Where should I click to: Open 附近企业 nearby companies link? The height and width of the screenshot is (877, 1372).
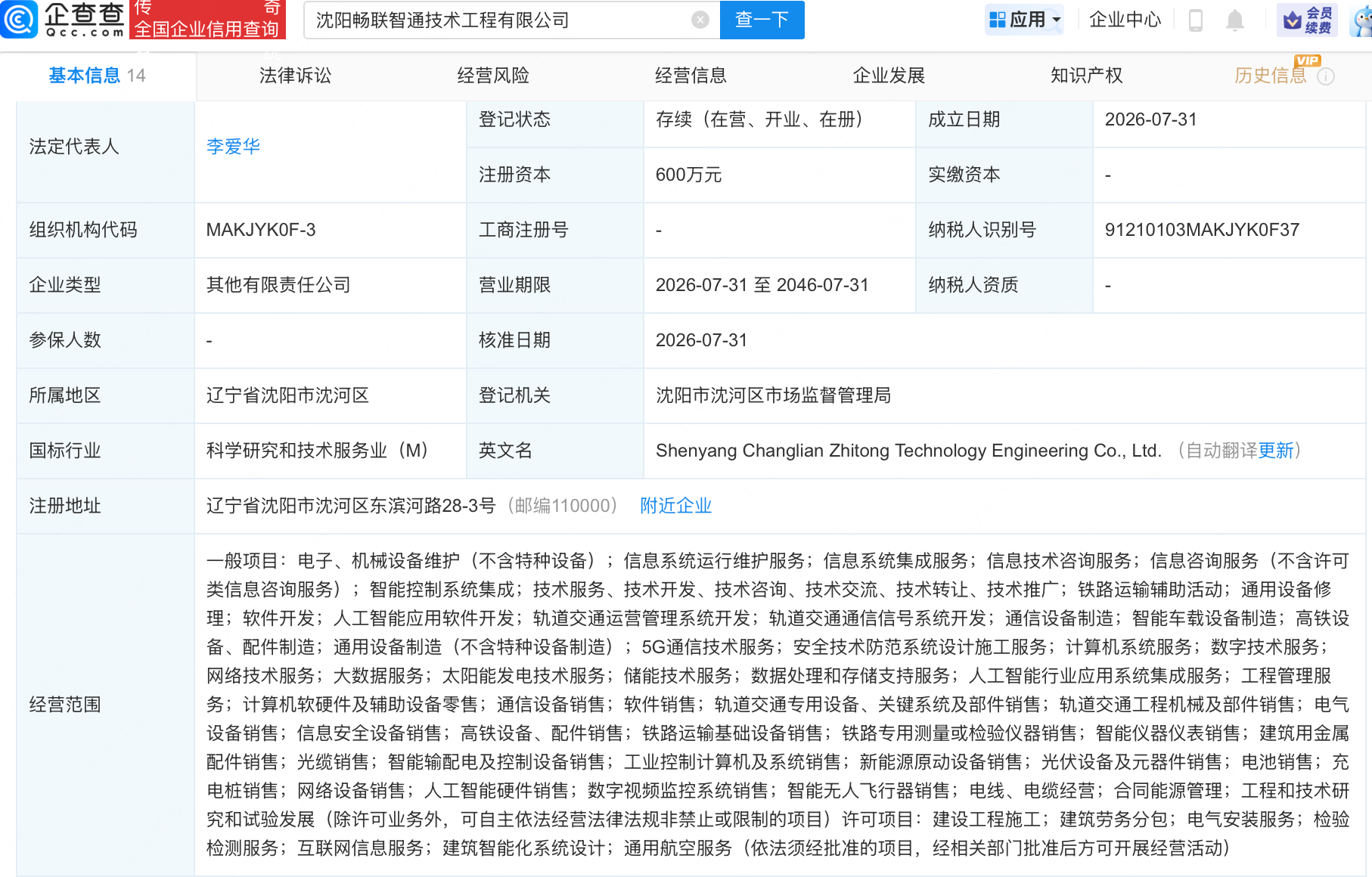[x=676, y=506]
